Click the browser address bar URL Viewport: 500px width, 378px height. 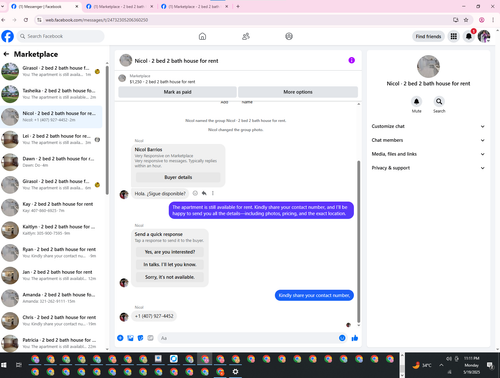point(97,20)
